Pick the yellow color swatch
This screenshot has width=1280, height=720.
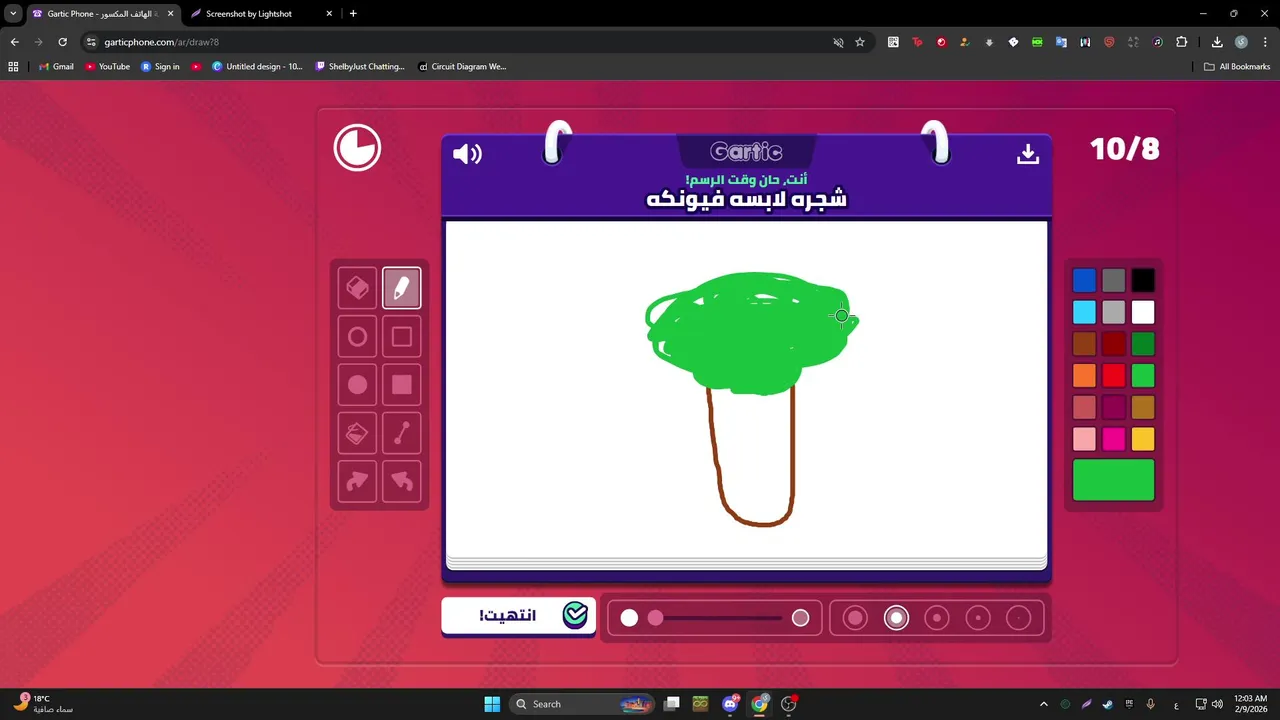1143,439
